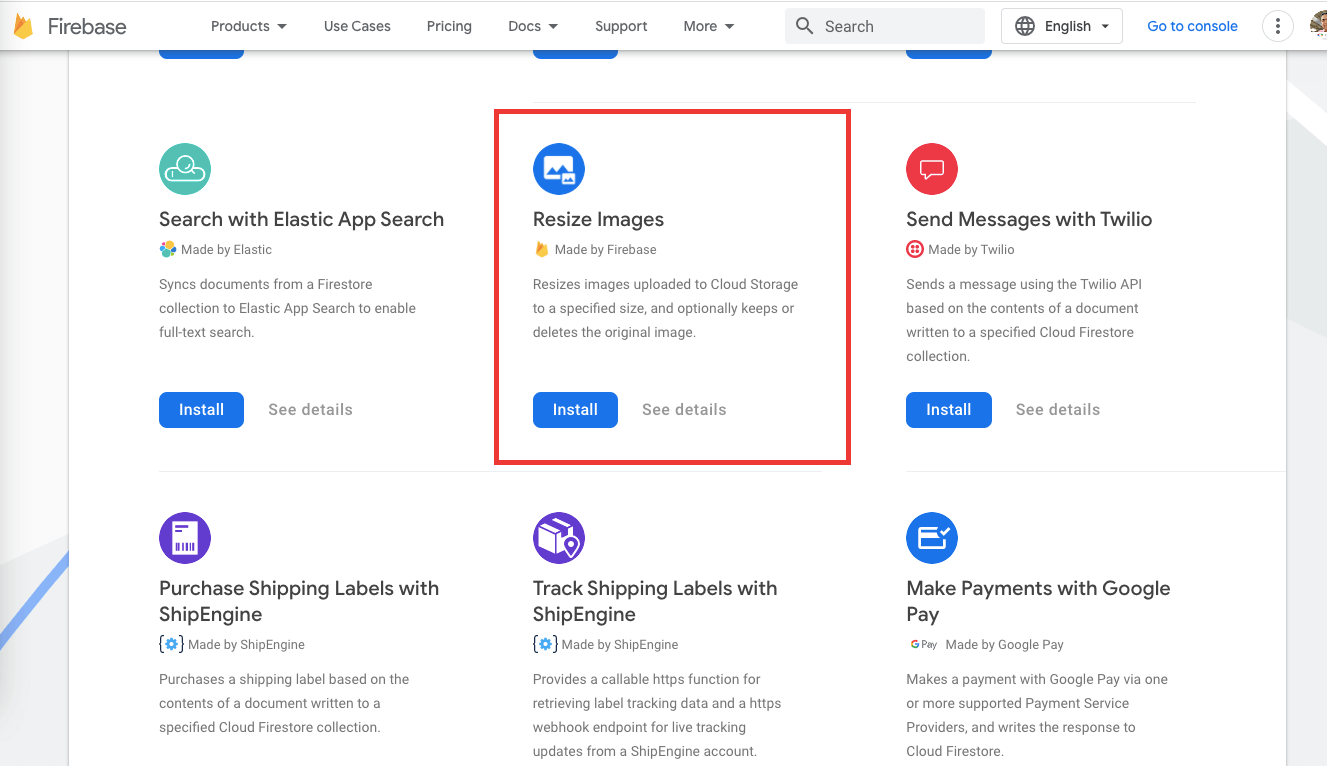Click the Elastic logo beside Made by Elastic
Image resolution: width=1327 pixels, height=766 pixels.
click(x=168, y=249)
